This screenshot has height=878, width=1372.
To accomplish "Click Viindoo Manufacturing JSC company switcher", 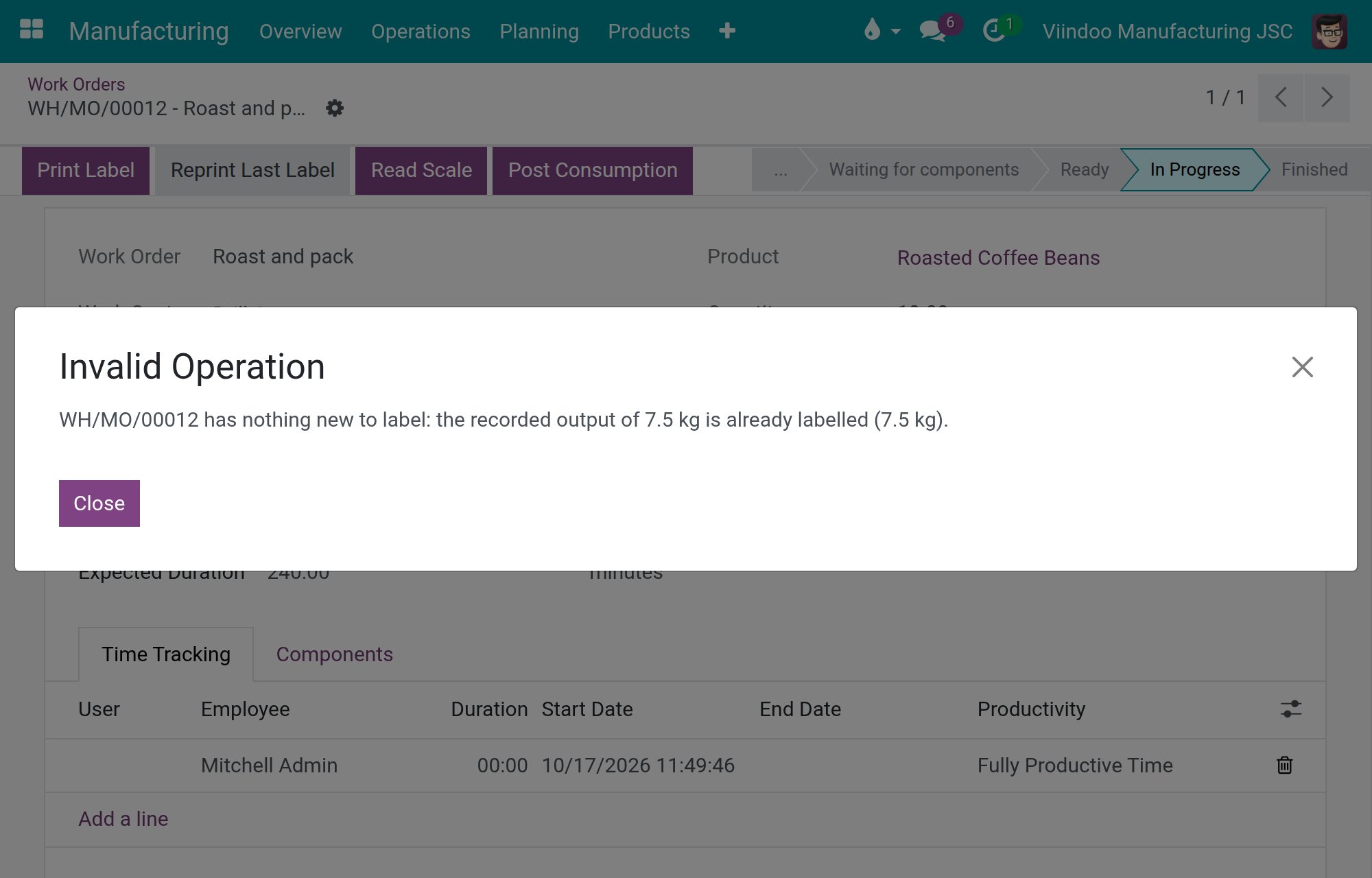I will pos(1167,32).
